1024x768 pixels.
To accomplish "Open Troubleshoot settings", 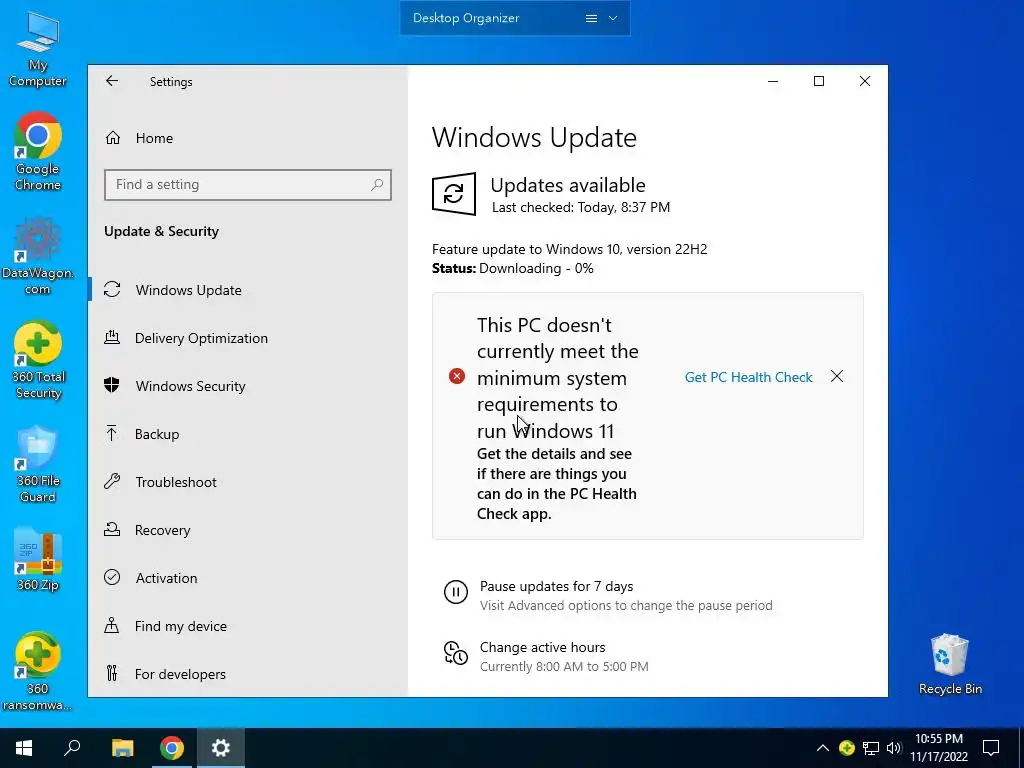I will pyautogui.click(x=248, y=482).
